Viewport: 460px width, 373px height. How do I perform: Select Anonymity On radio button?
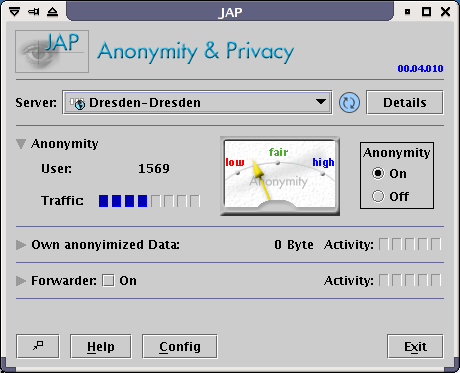click(x=378, y=173)
